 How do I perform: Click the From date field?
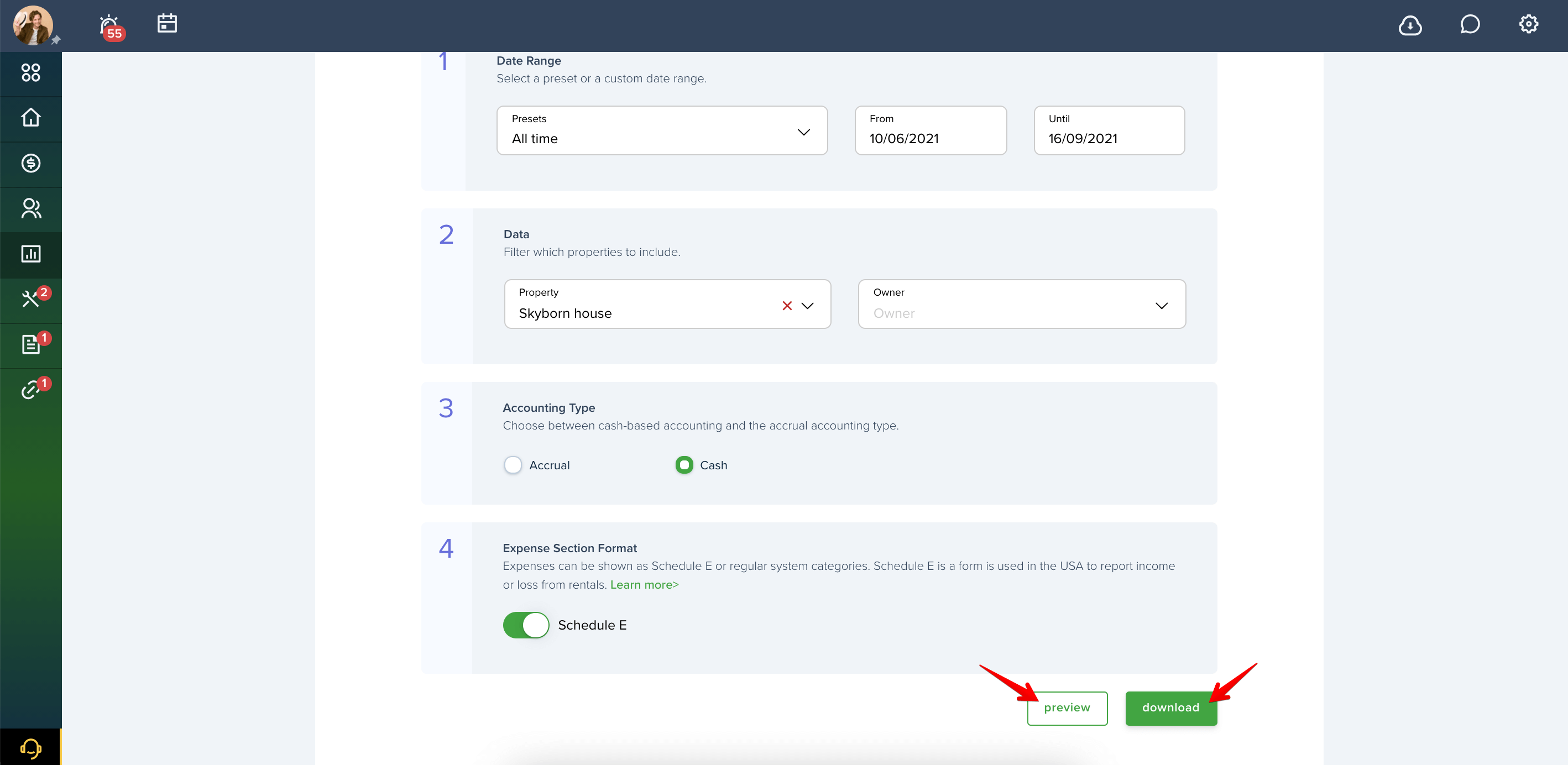pos(930,130)
